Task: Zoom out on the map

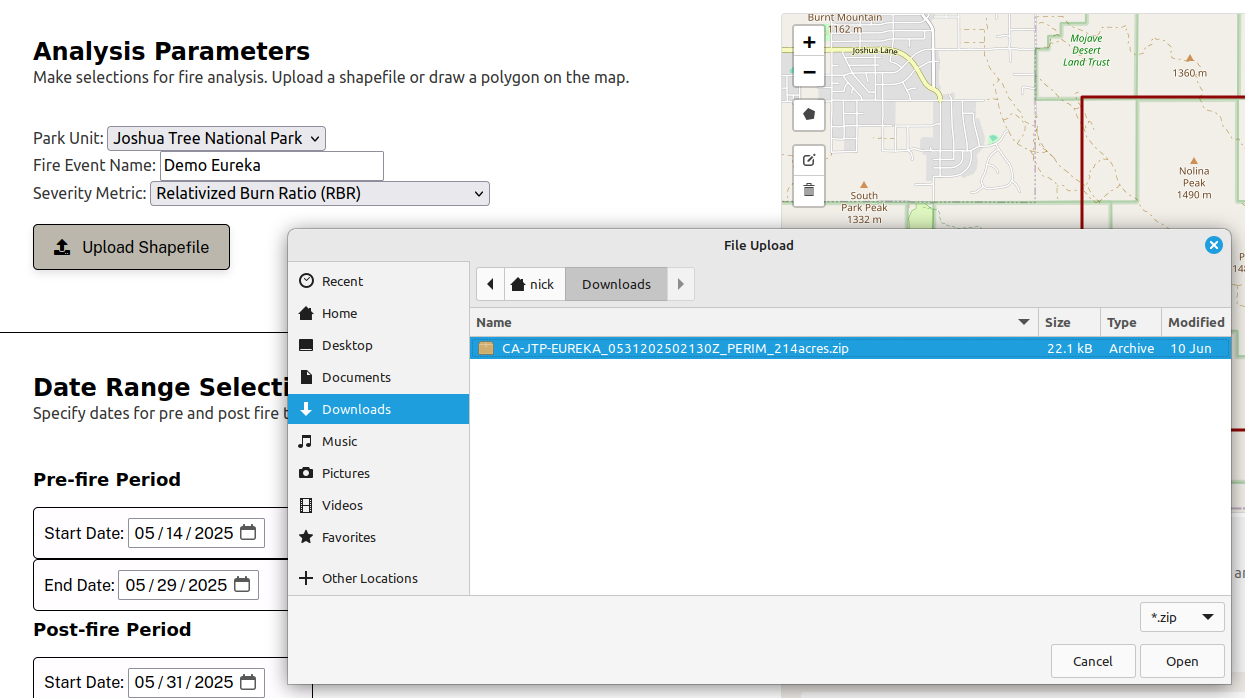Action: pos(808,72)
